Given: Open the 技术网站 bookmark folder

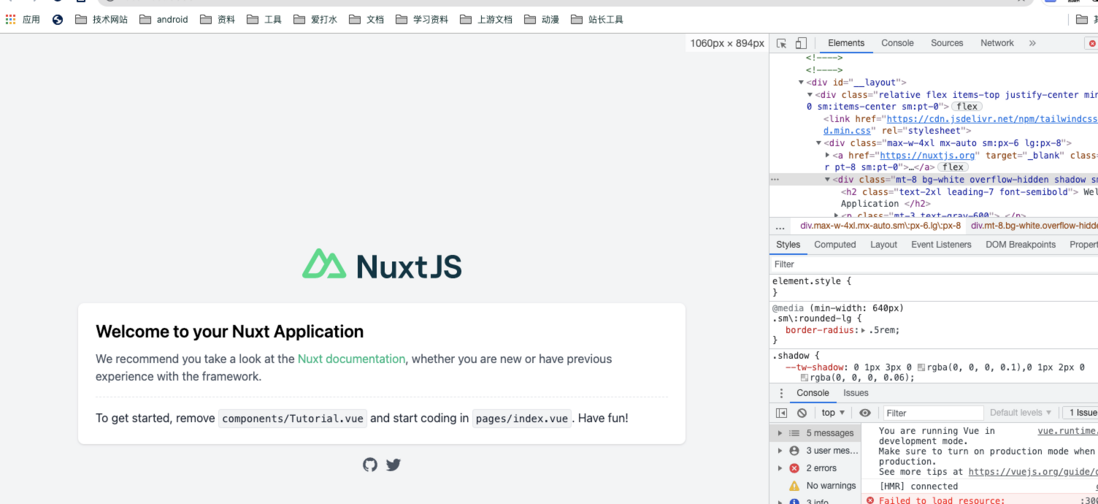Looking at the screenshot, I should 102,20.
